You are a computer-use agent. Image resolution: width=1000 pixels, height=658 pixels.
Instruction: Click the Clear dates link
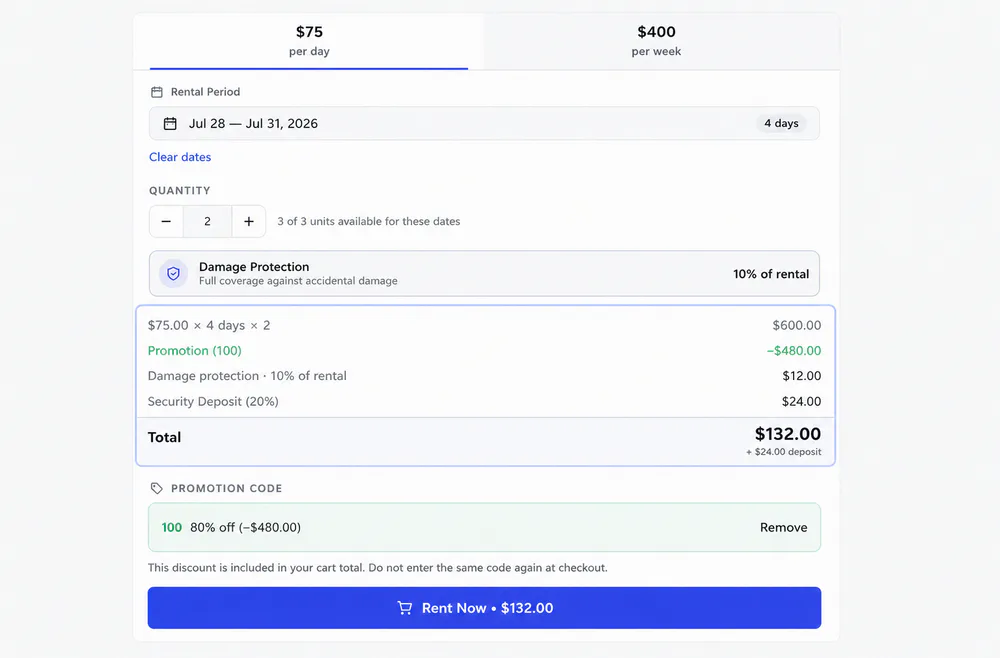(x=180, y=157)
